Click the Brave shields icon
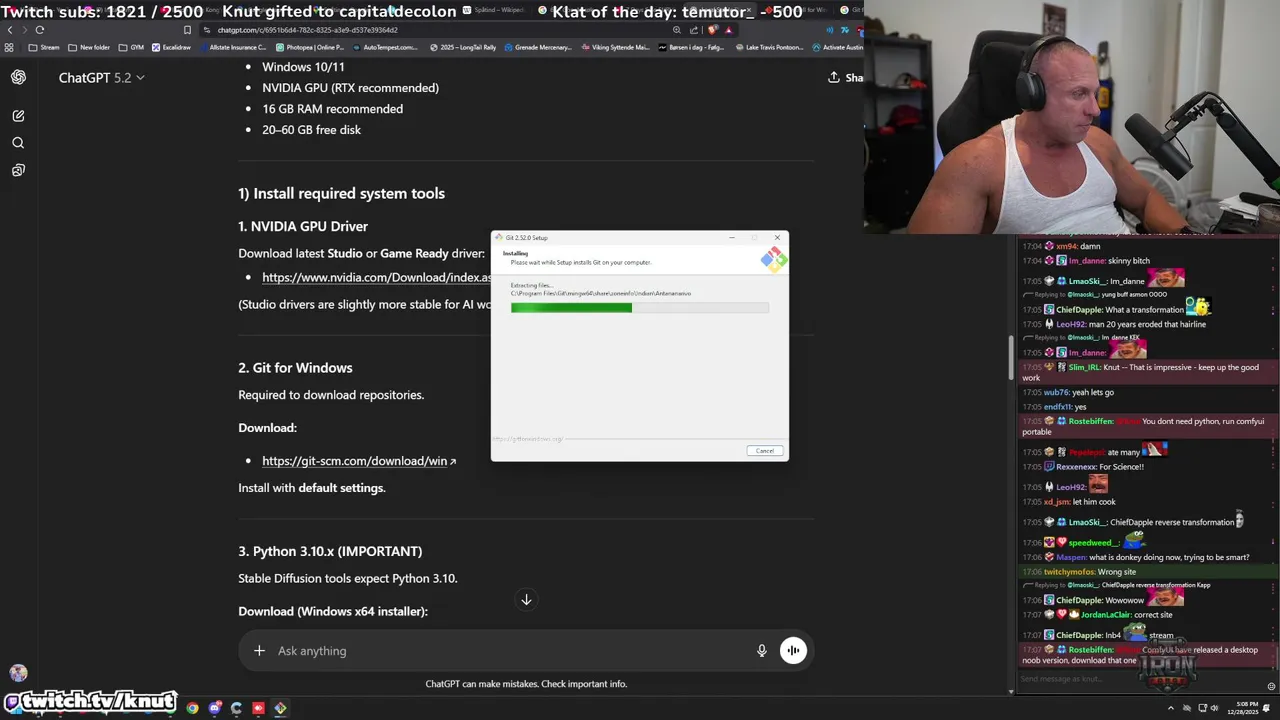 click(712, 30)
